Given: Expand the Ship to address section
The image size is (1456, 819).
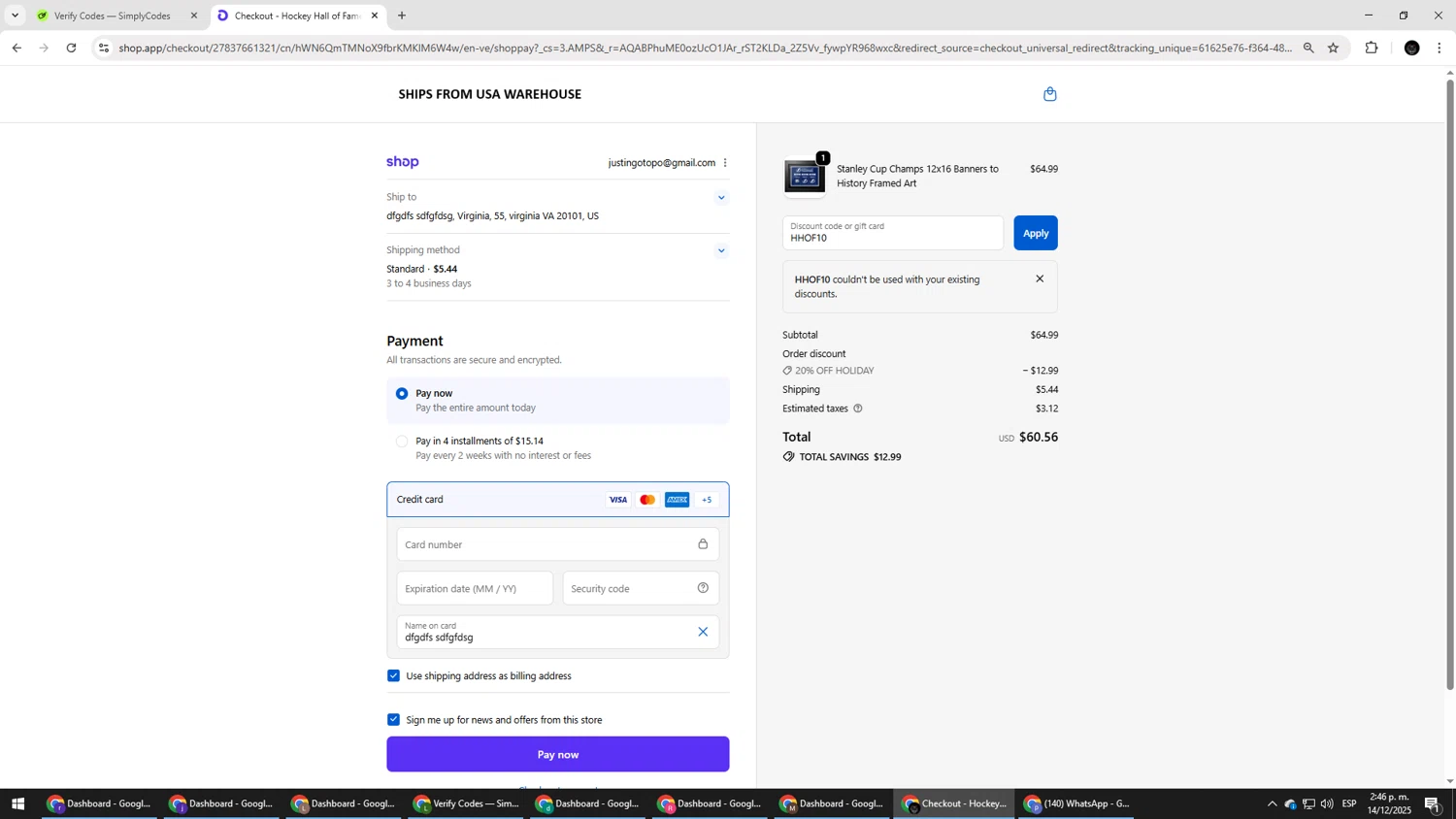Looking at the screenshot, I should (721, 198).
